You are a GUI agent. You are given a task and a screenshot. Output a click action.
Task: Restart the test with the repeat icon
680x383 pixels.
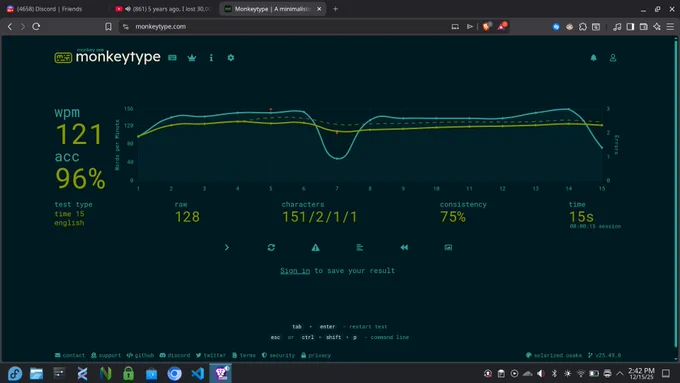tap(271, 247)
